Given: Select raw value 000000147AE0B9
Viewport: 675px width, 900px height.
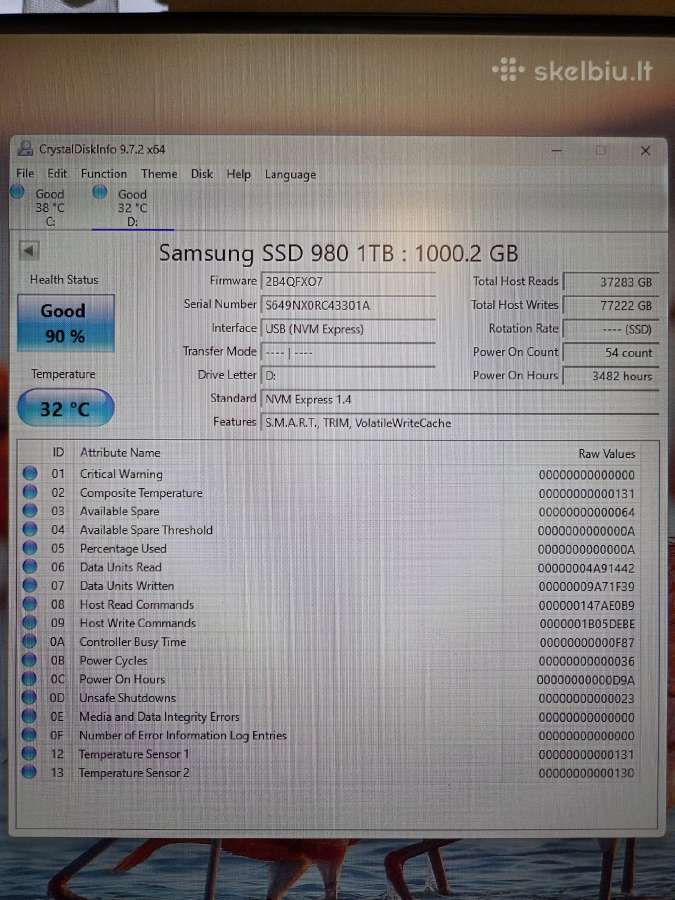Looking at the screenshot, I should pyautogui.click(x=586, y=606).
